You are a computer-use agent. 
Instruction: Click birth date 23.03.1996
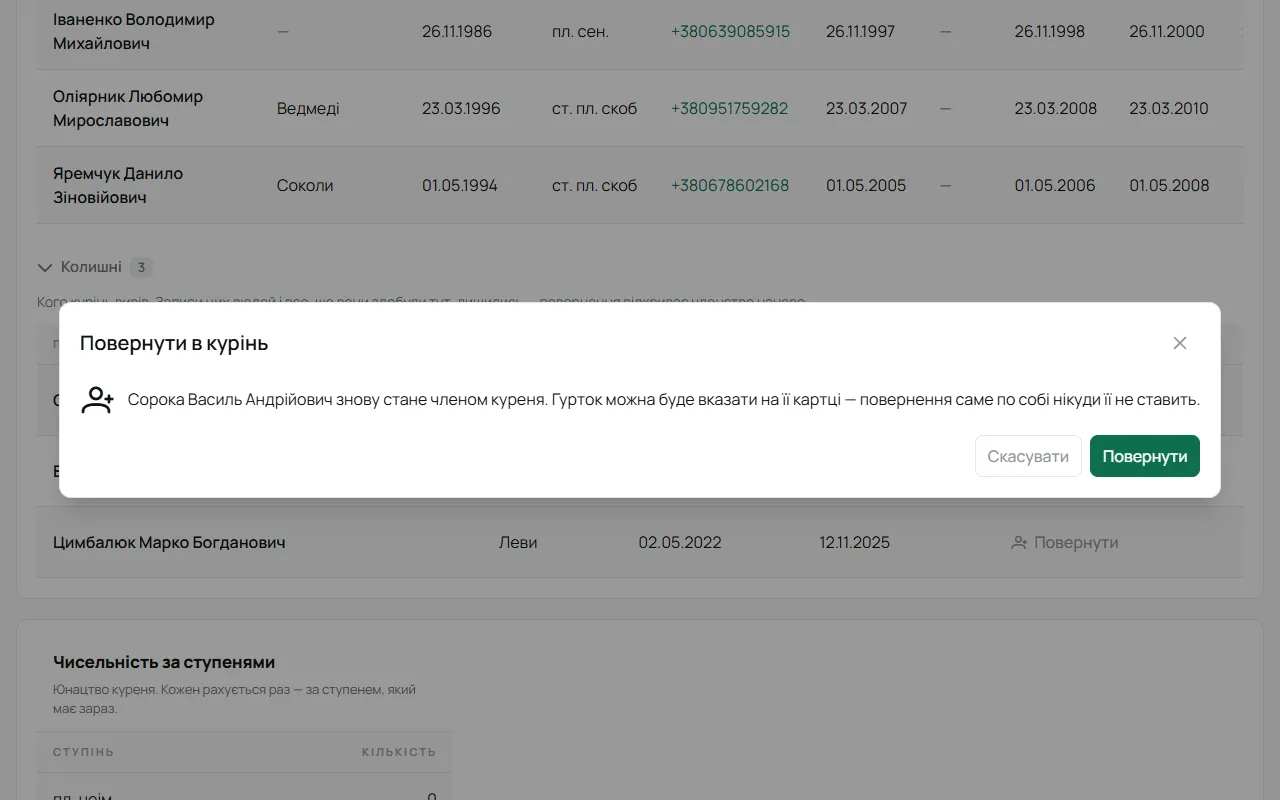coord(461,108)
